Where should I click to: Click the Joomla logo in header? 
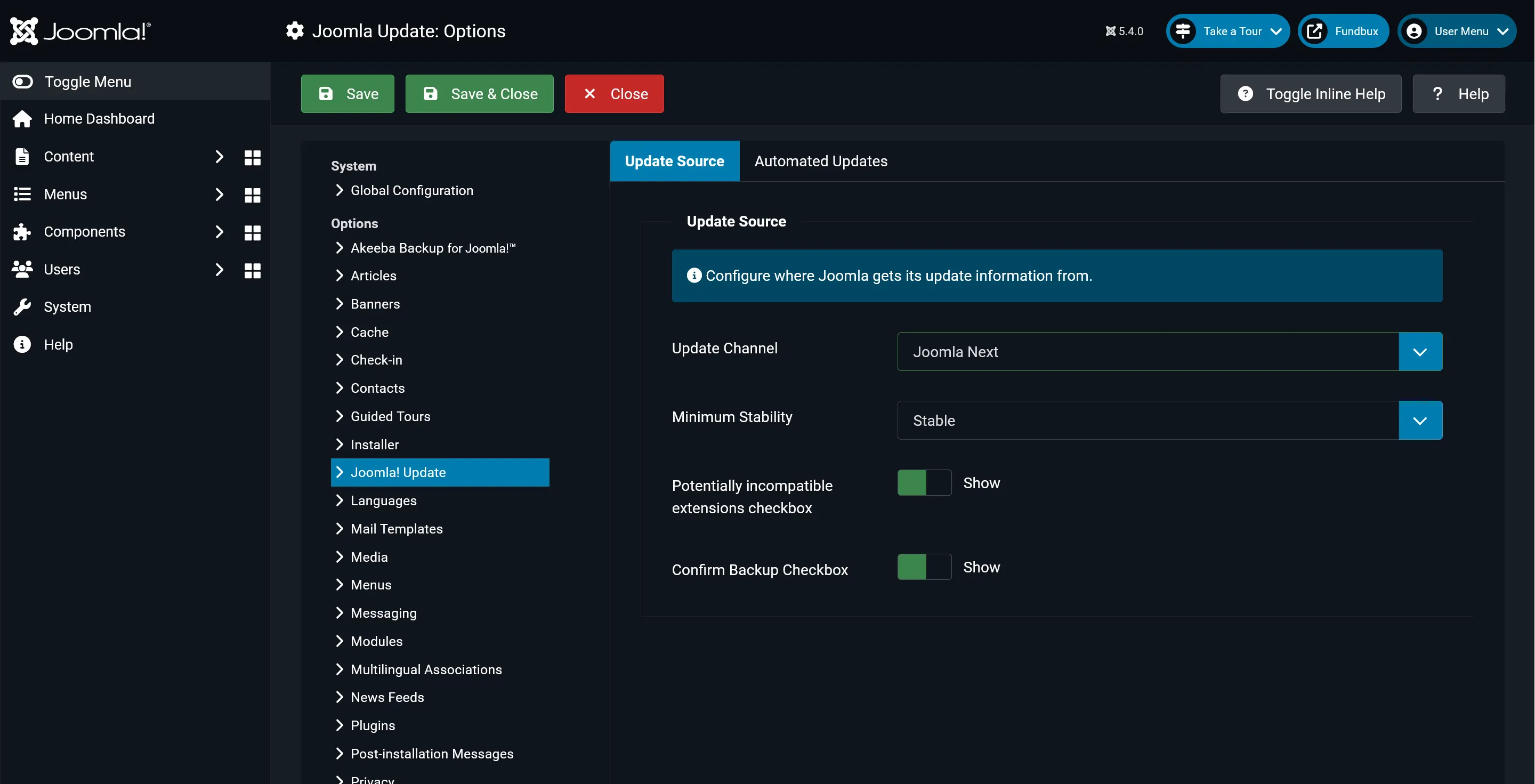tap(80, 31)
